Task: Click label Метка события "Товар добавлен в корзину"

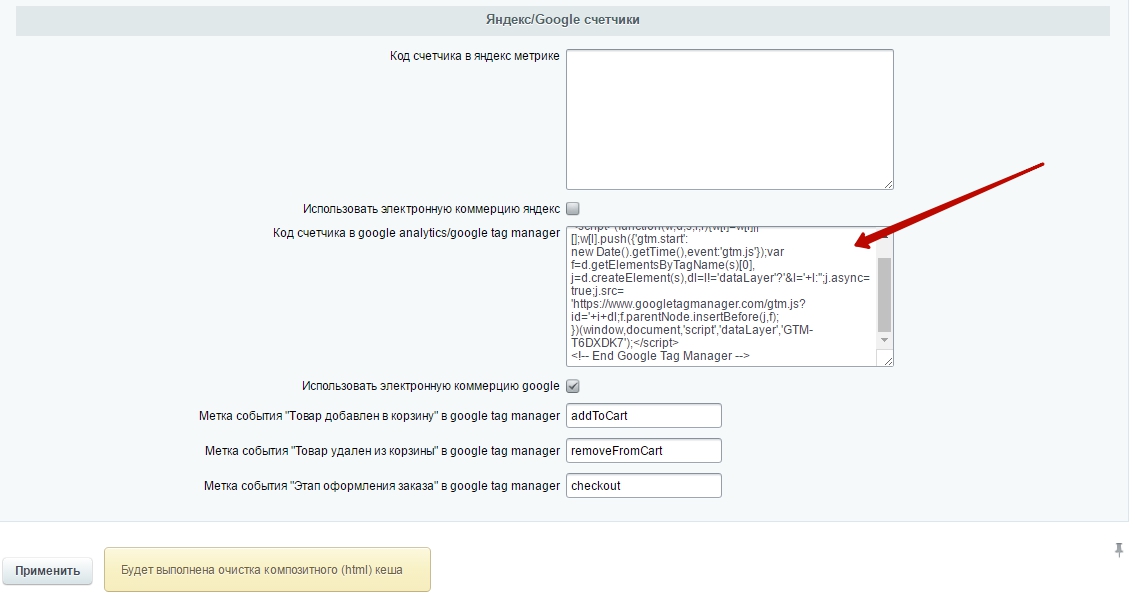Action: 379,415
